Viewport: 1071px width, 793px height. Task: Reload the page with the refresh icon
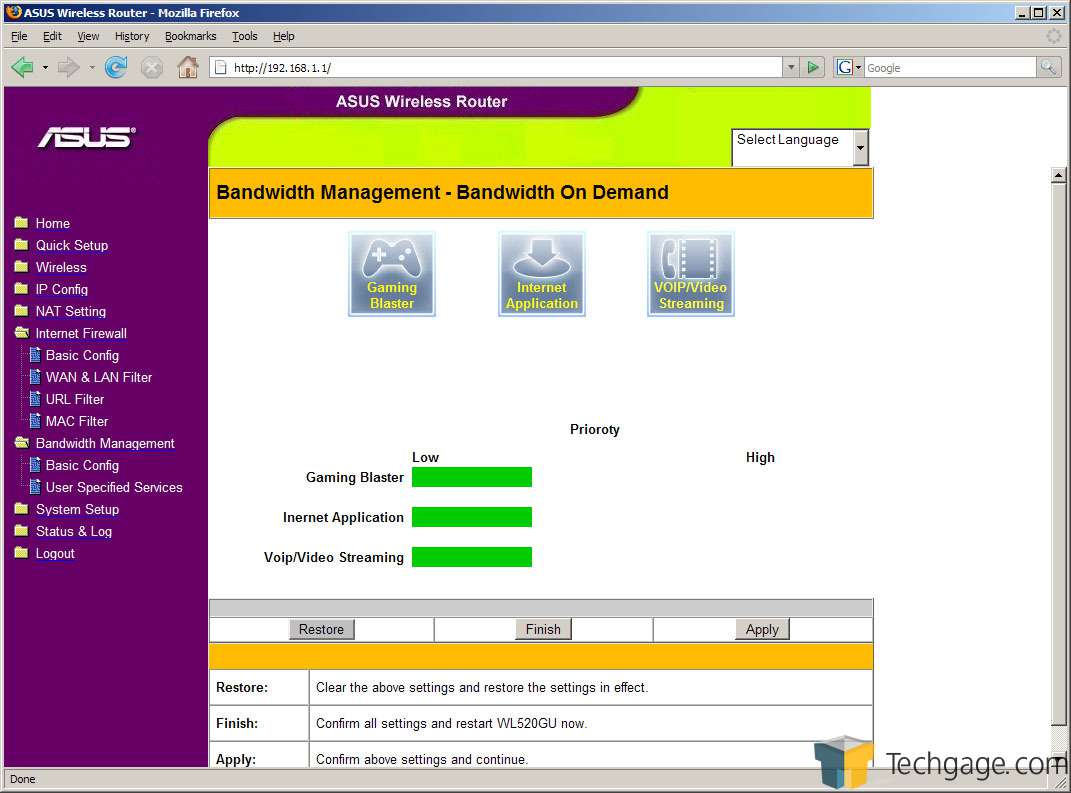116,67
